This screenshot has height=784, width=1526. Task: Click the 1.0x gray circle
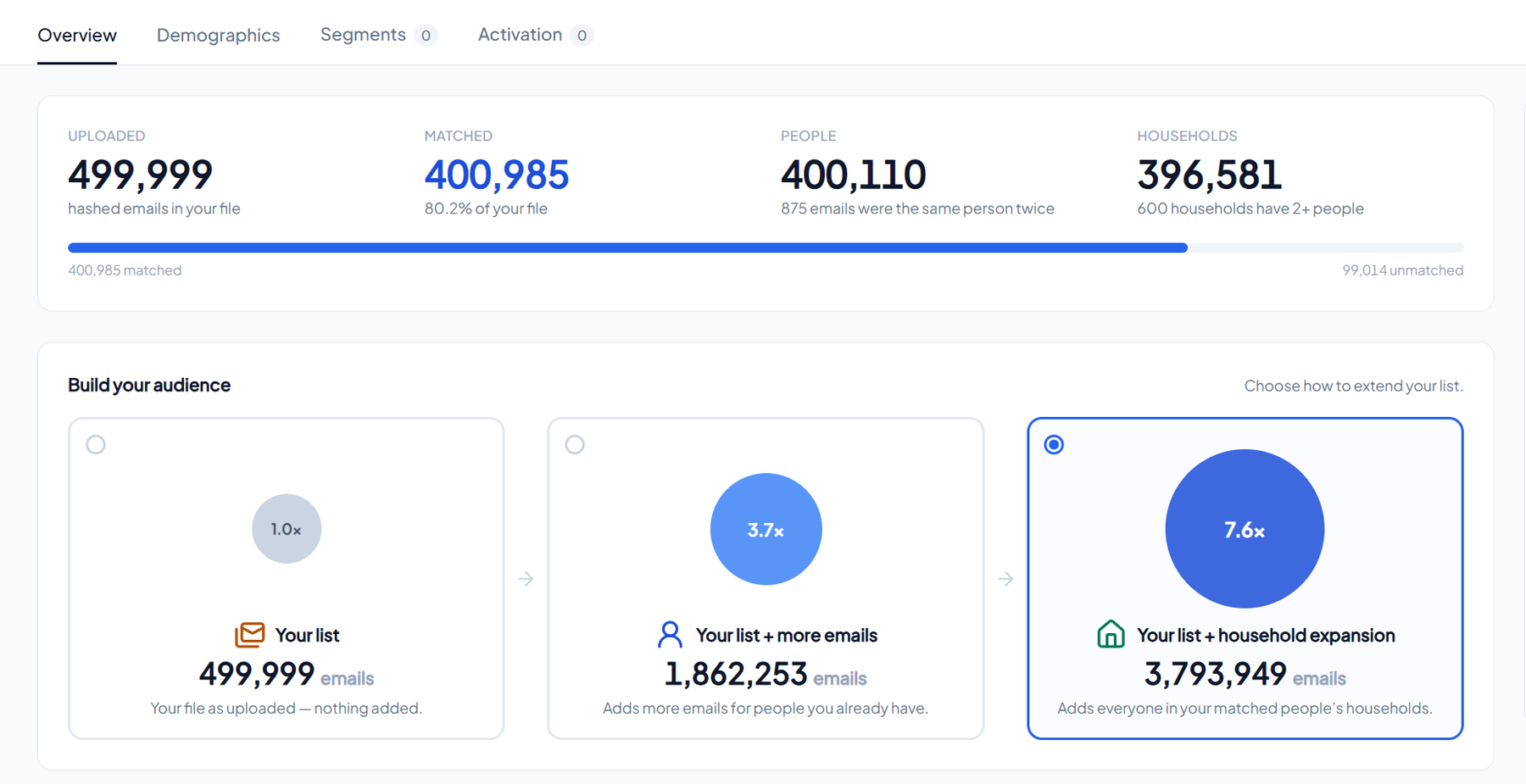[287, 529]
